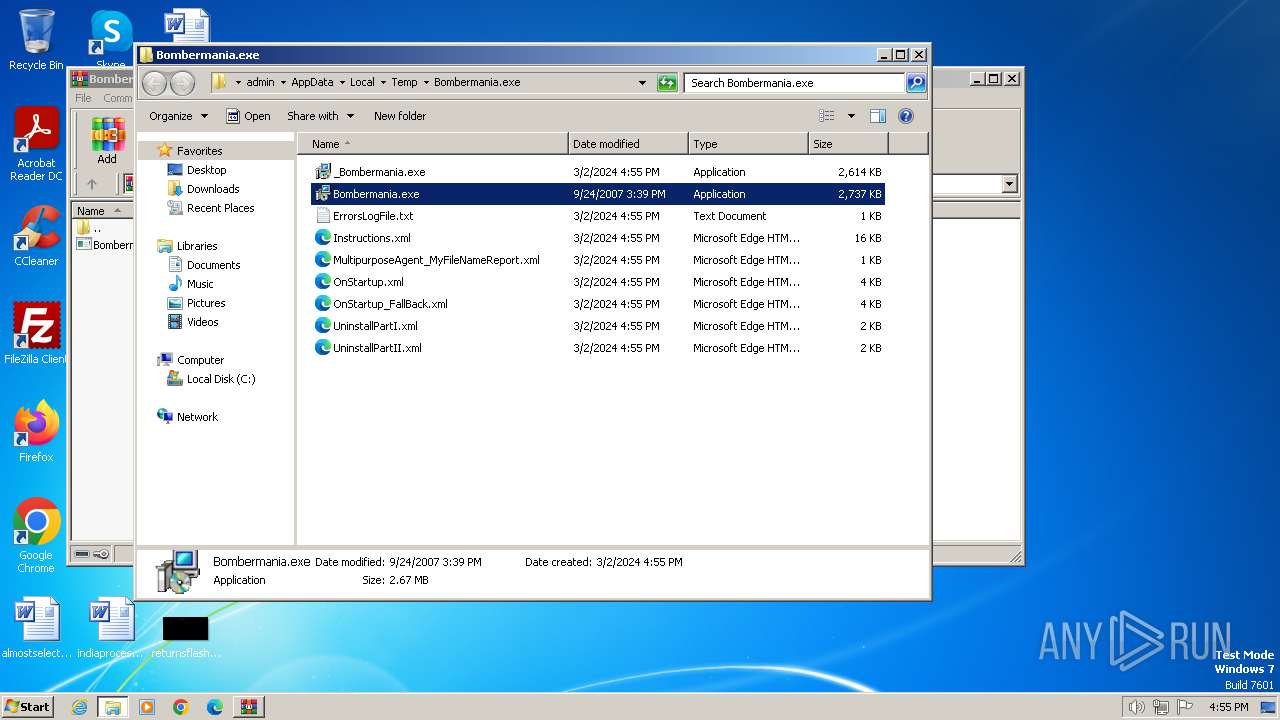This screenshot has height=720, width=1280.
Task: Switch to WinRAR taskbar button
Action: (x=248, y=707)
